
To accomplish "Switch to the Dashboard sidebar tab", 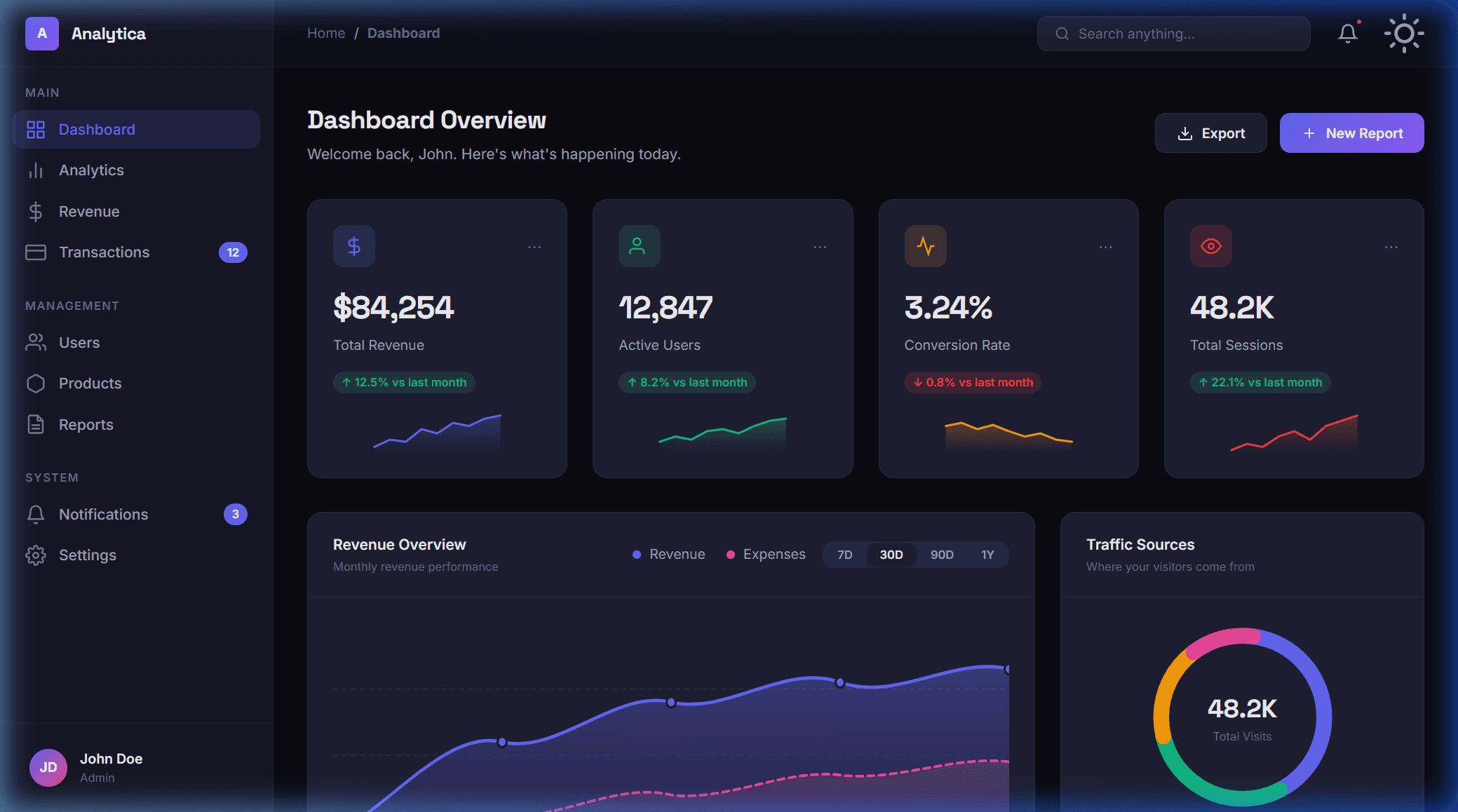I will pos(97,129).
